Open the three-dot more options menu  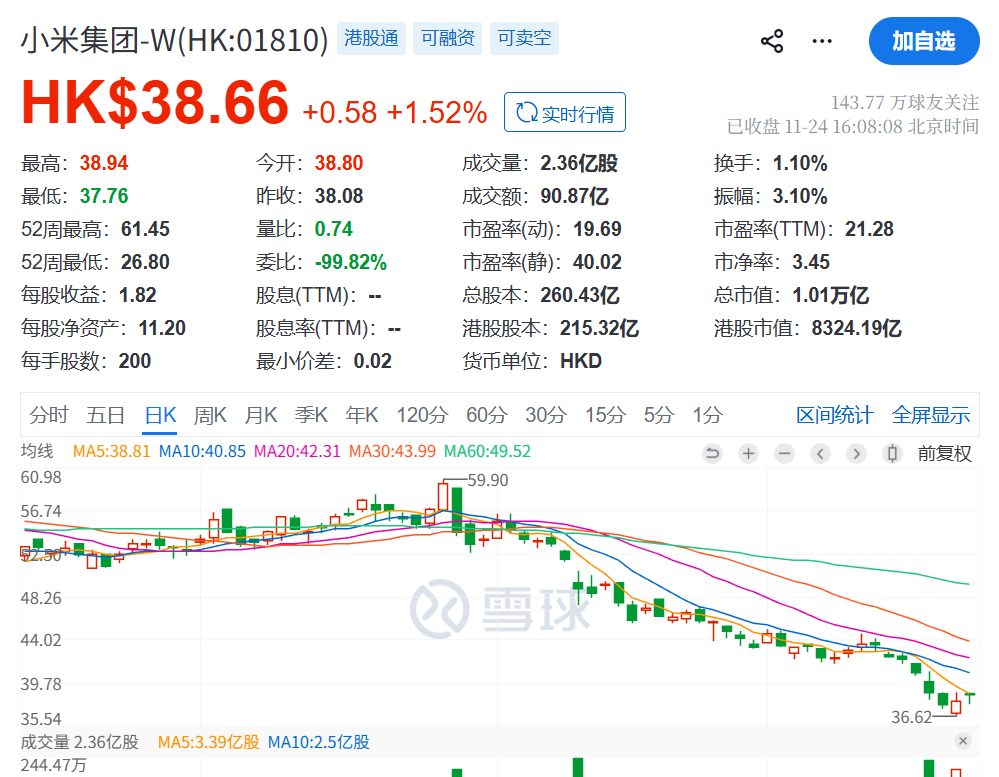(822, 41)
